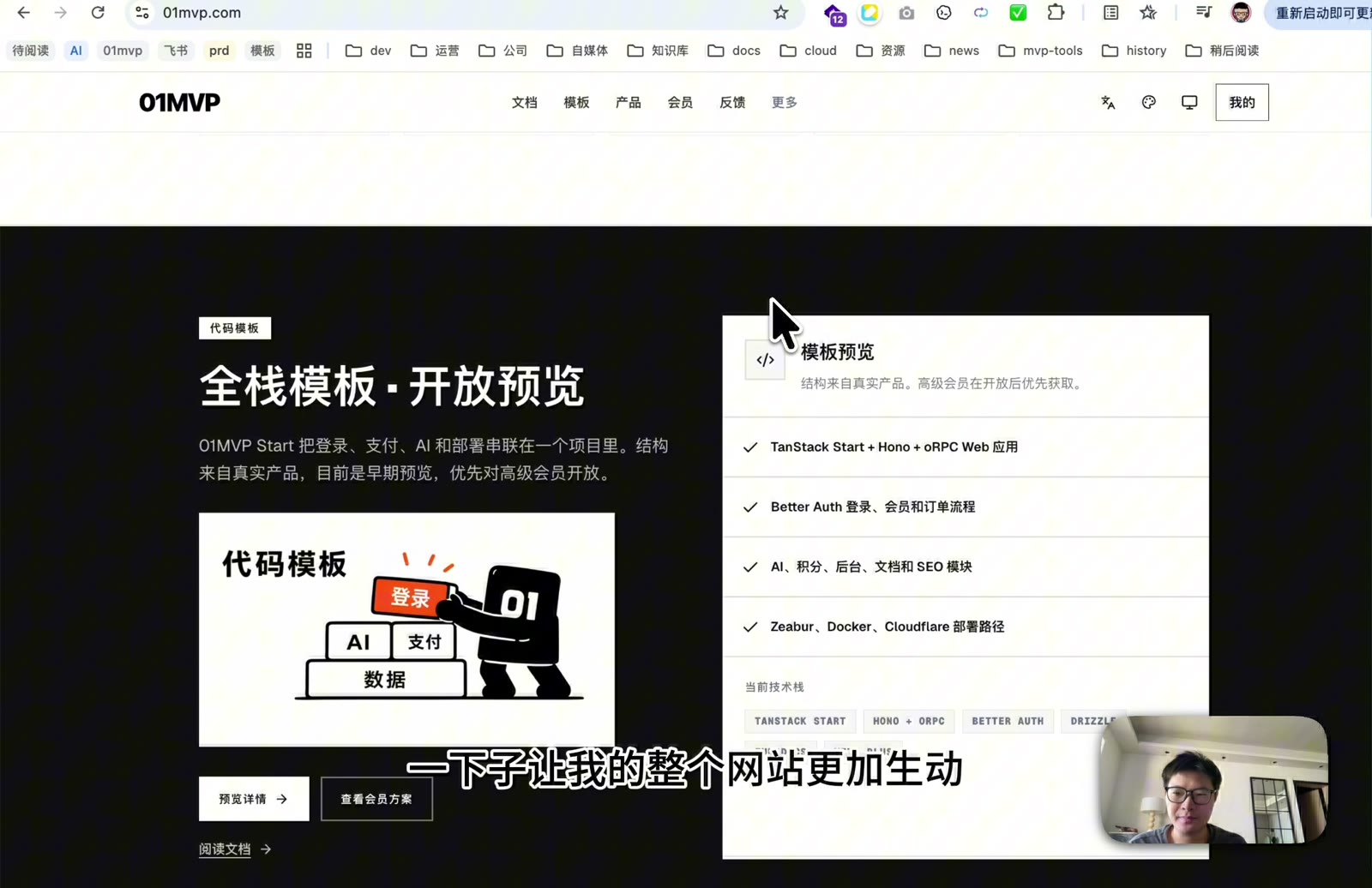The image size is (1372, 888).
Task: Reload the page with refresh icon
Action: tap(98, 13)
